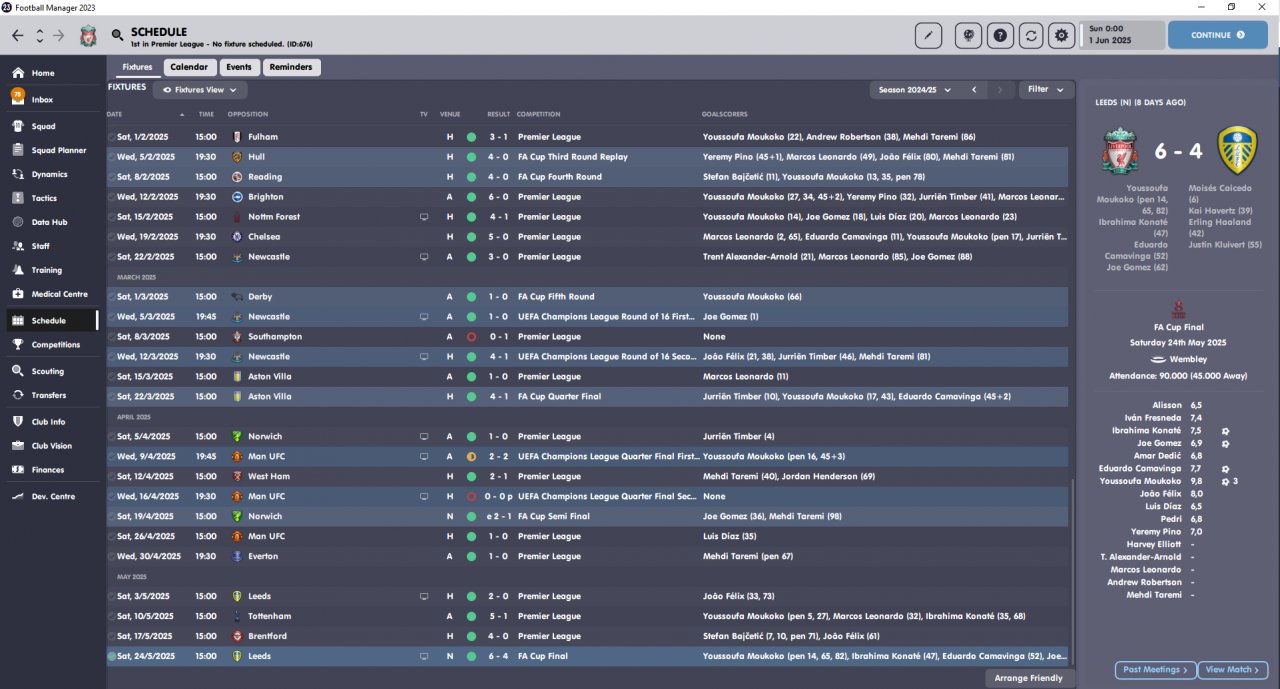This screenshot has width=1280, height=689.
Task: Select the West Ham fixture row radio
Action: click(112, 477)
